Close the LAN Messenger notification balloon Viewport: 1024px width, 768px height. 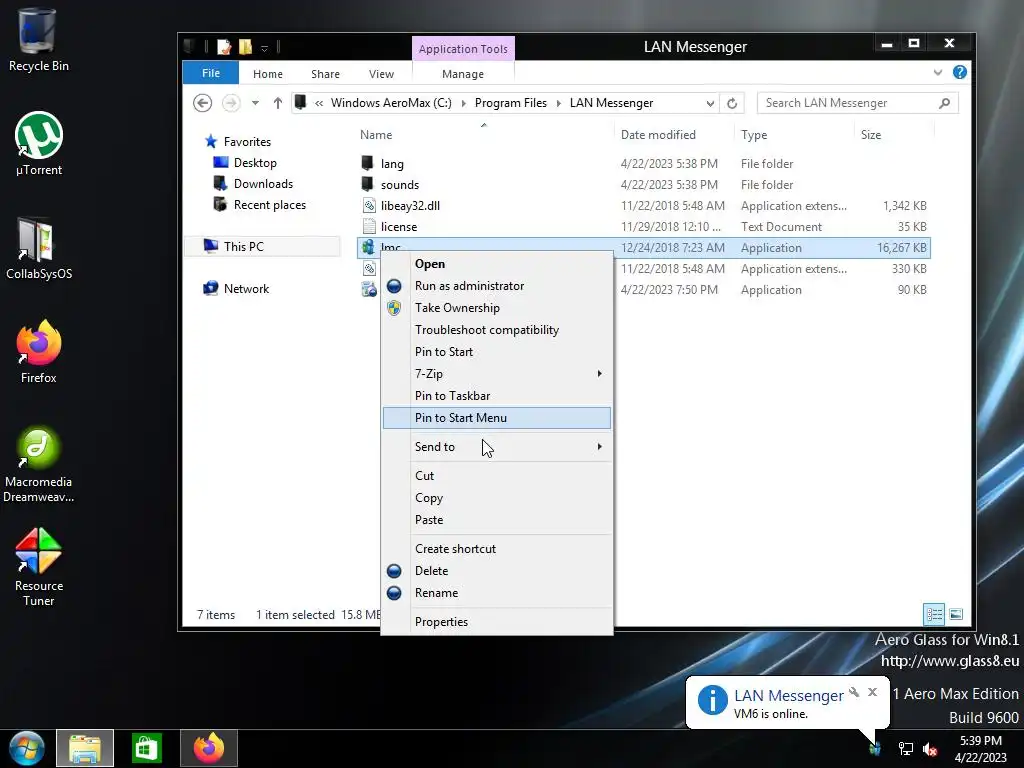872,692
